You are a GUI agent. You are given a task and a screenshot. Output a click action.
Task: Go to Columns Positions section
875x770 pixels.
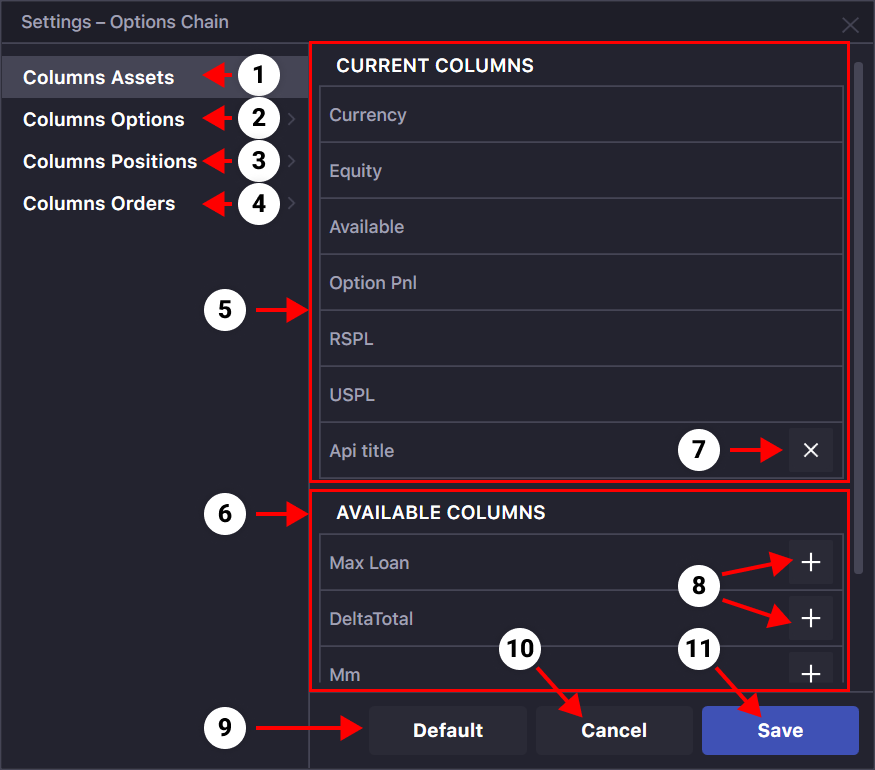pos(110,161)
